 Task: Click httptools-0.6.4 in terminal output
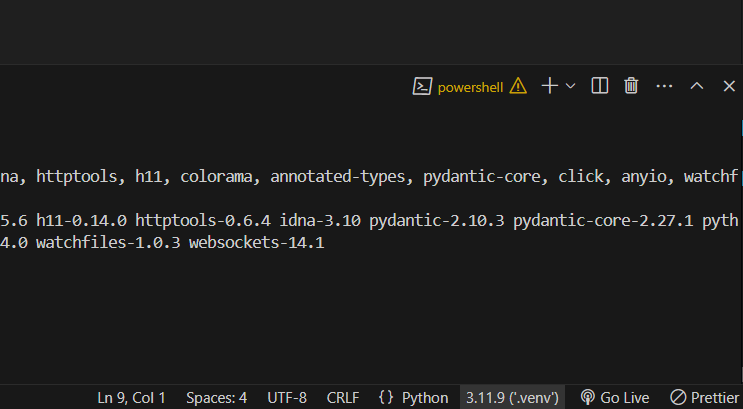(x=203, y=220)
